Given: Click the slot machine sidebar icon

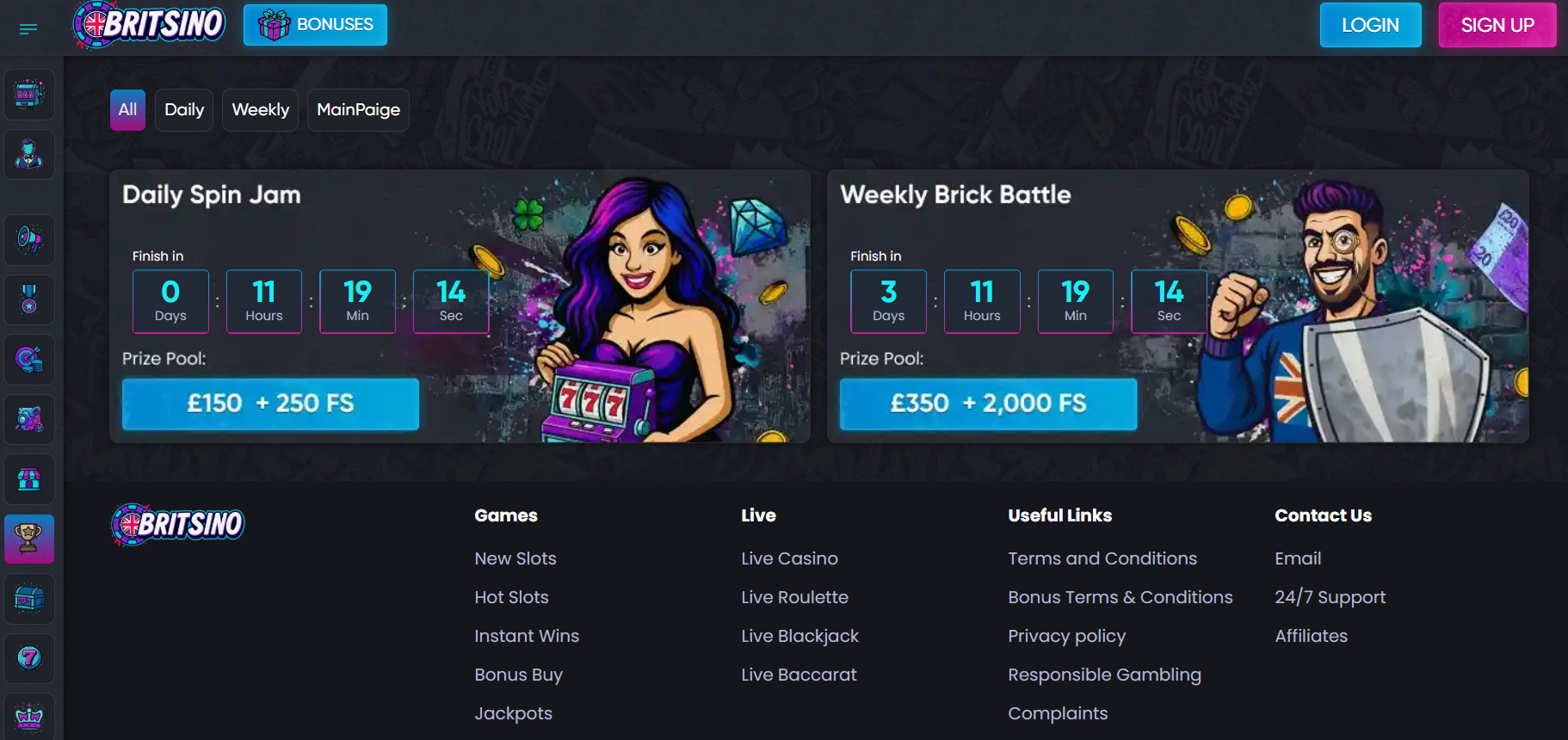Looking at the screenshot, I should 29,95.
